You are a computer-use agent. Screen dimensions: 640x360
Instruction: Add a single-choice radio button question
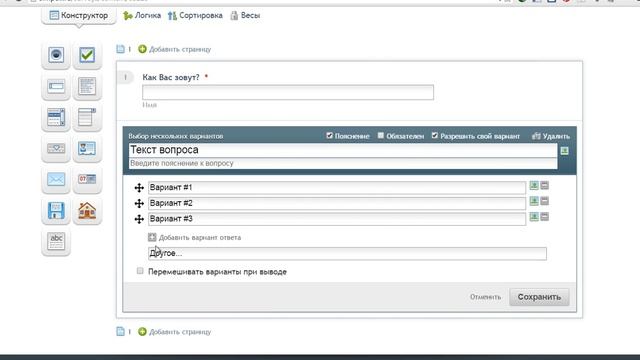click(x=56, y=55)
